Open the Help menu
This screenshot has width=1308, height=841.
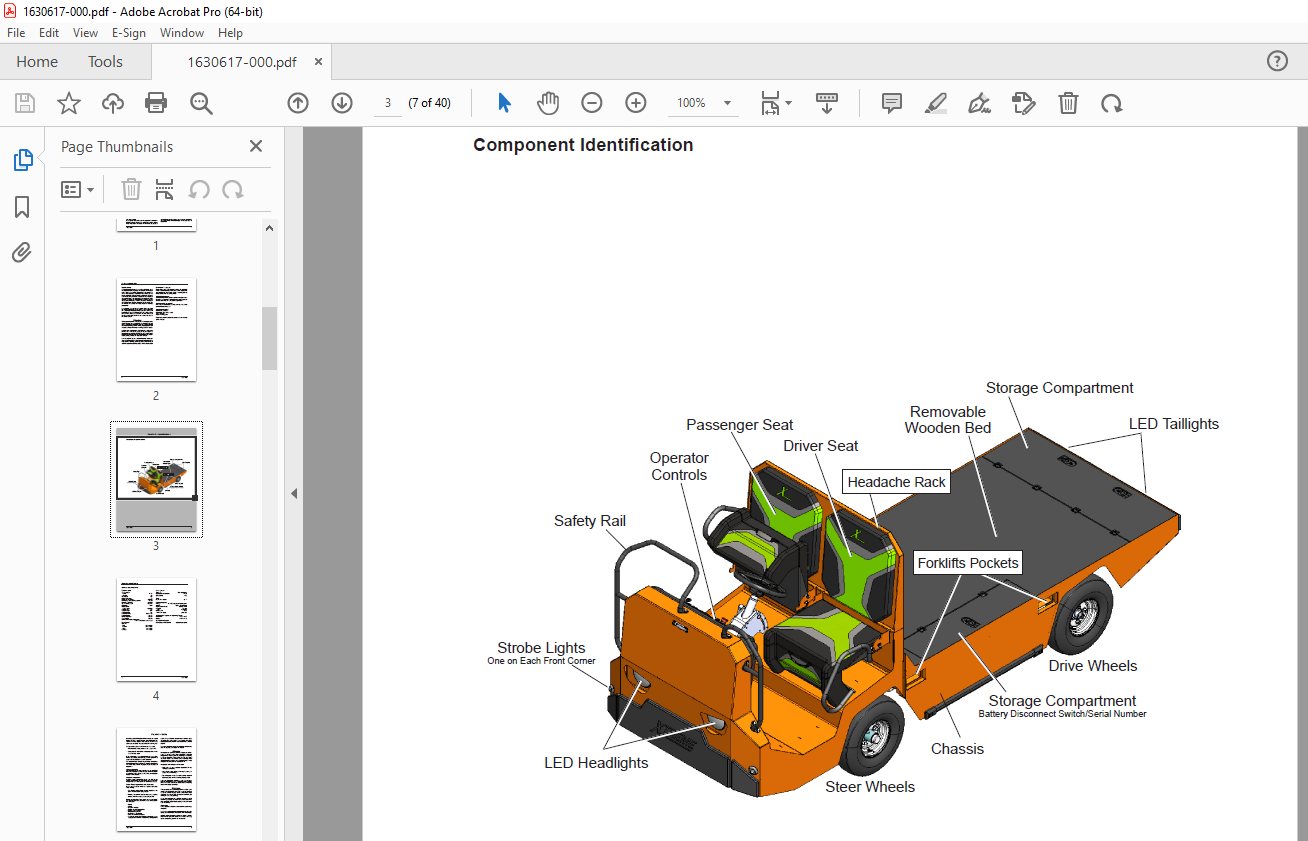[x=230, y=33]
